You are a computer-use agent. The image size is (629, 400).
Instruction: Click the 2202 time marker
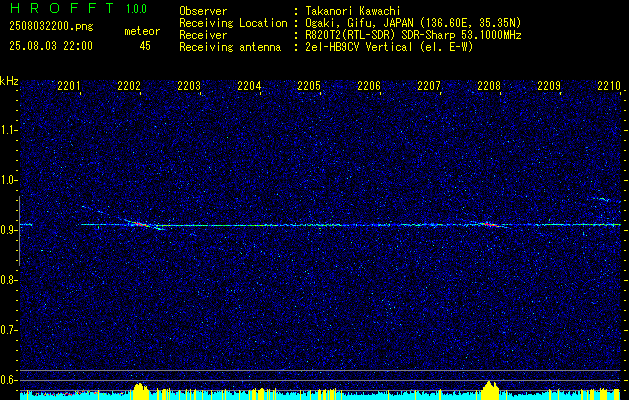point(129,86)
